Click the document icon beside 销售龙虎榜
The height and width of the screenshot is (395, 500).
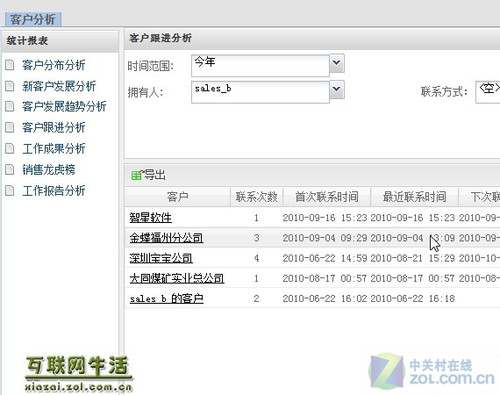tap(10, 170)
